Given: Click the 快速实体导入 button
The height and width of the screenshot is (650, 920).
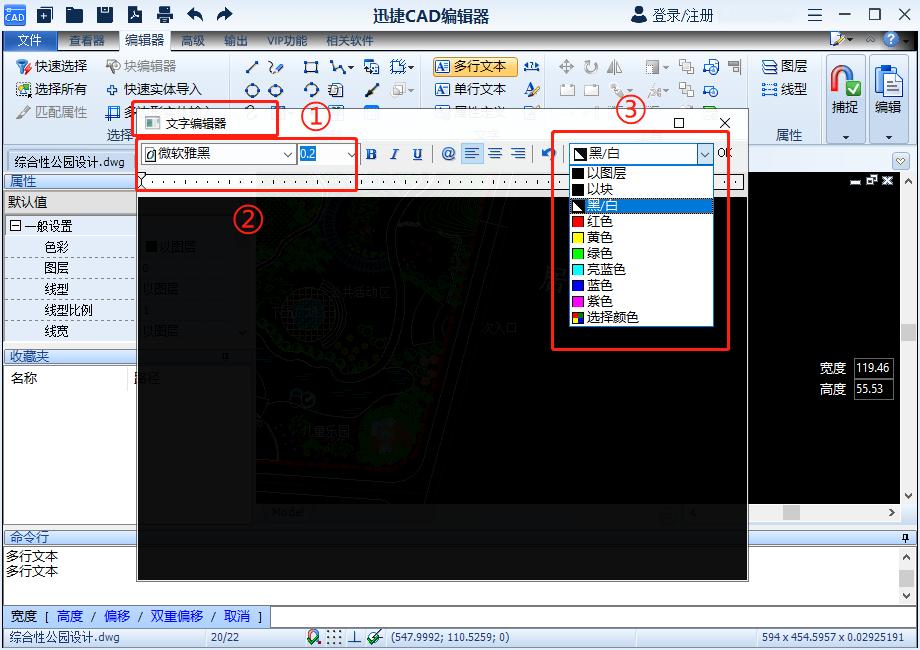Looking at the screenshot, I should [154, 89].
